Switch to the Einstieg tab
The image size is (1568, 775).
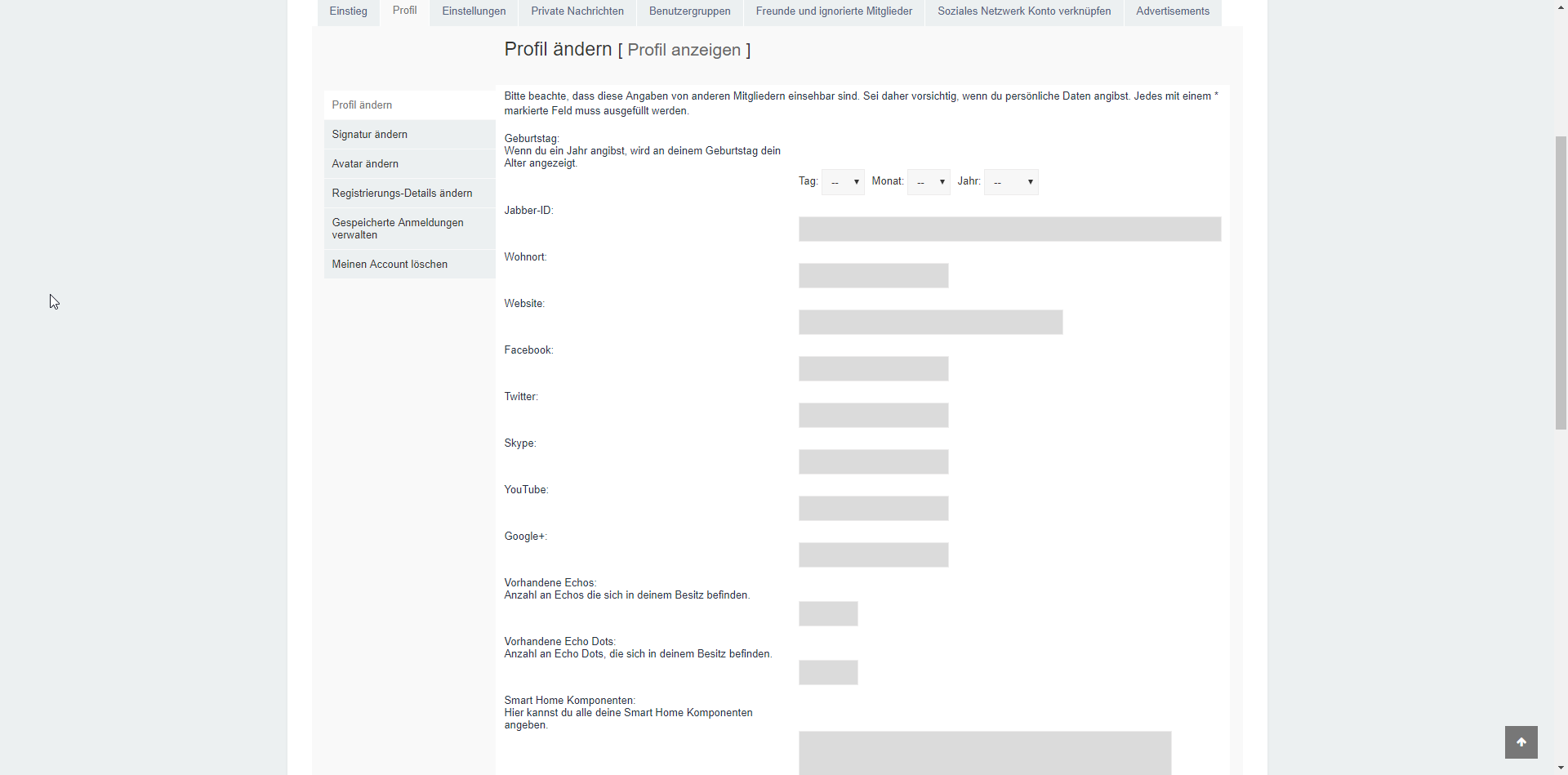(348, 11)
